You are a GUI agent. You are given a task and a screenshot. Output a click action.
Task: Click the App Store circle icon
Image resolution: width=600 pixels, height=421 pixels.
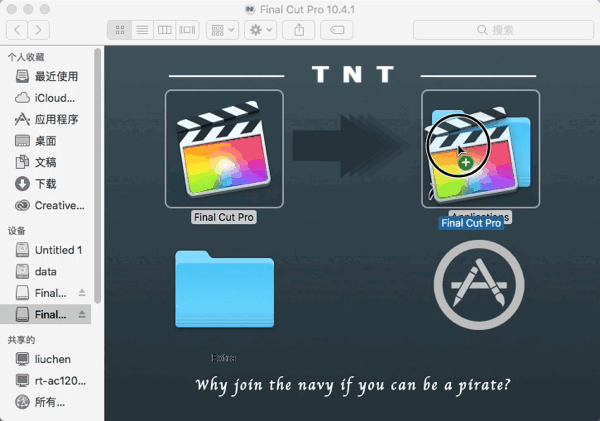pyautogui.click(x=479, y=285)
